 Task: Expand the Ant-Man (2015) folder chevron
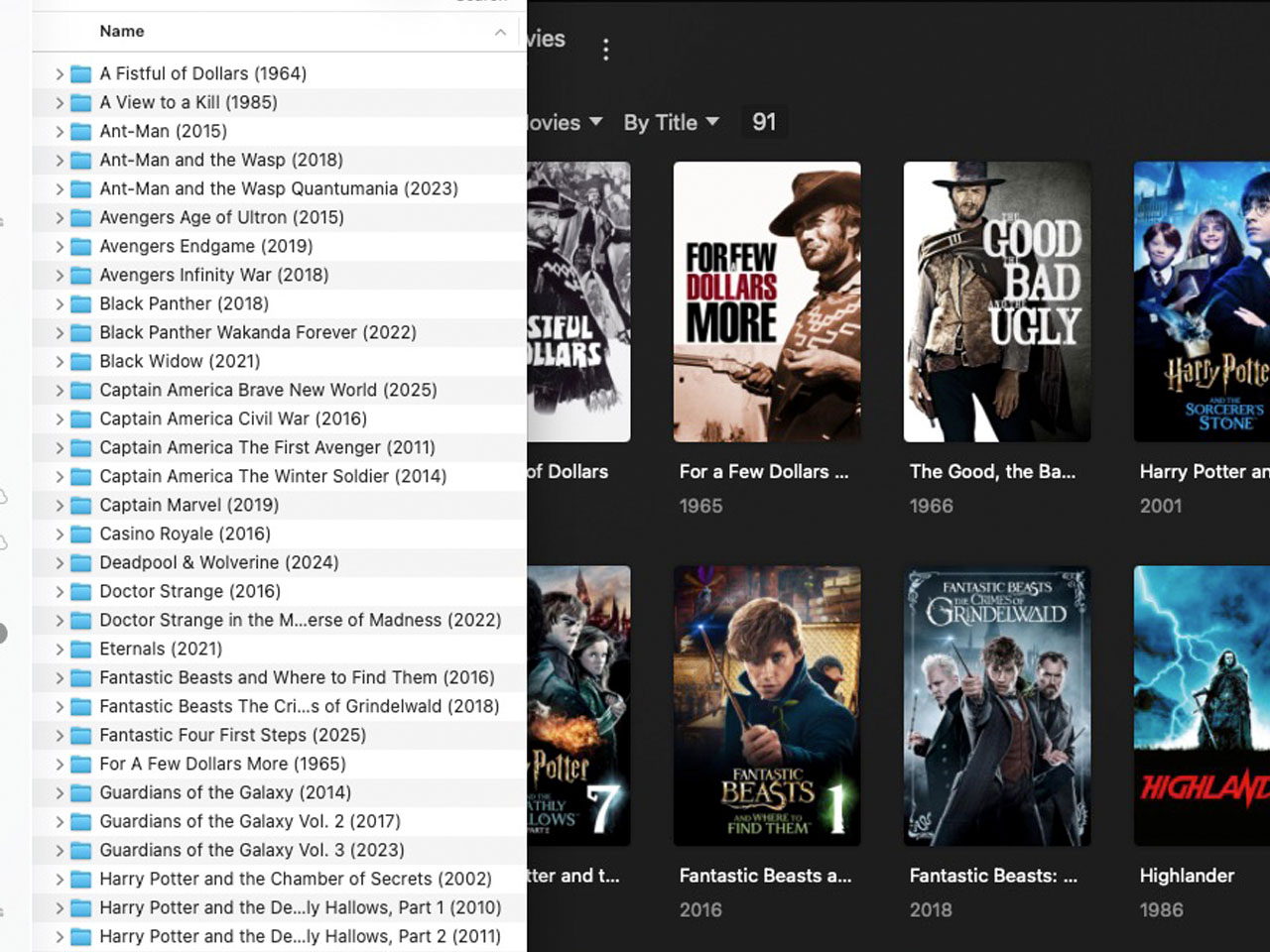[x=60, y=132]
